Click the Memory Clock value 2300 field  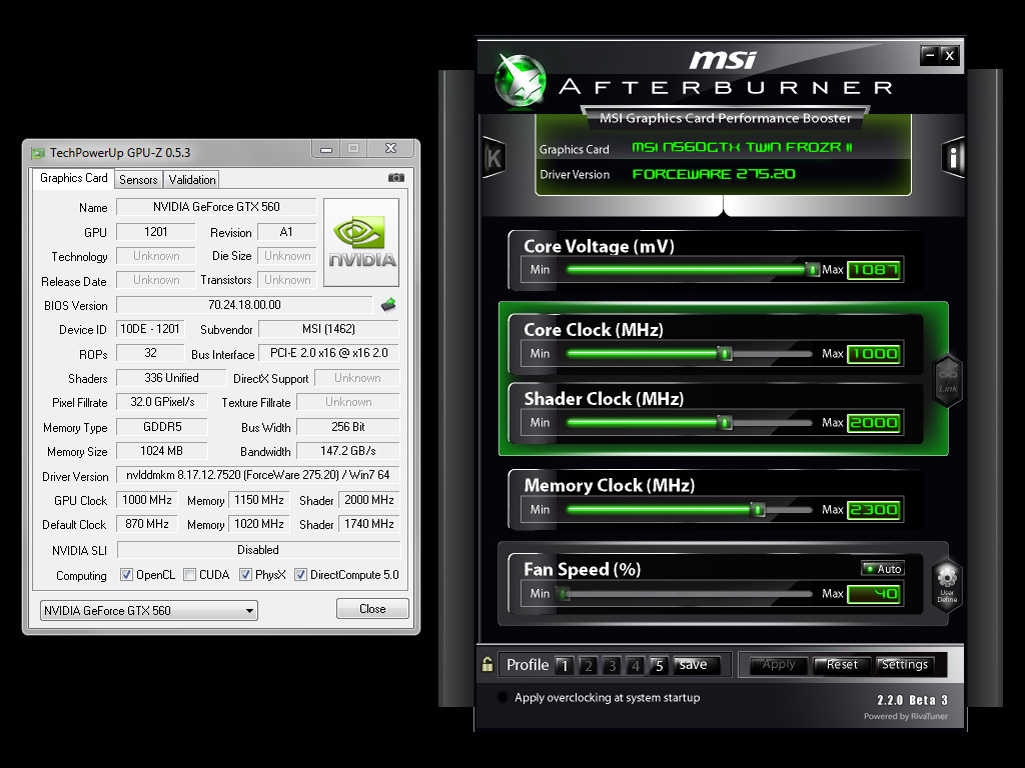point(875,509)
